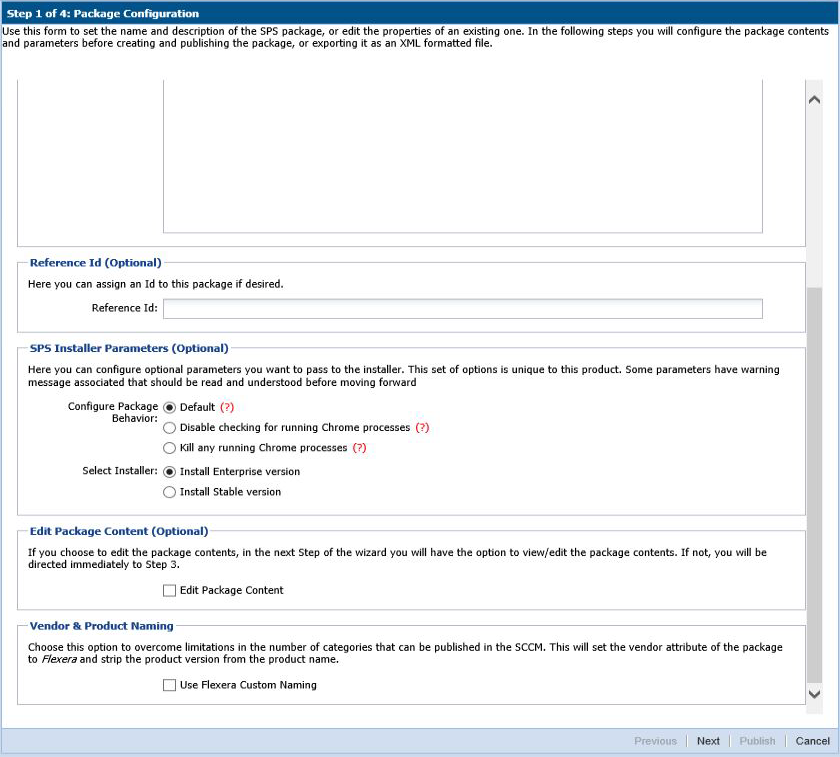Viewport: 840px width, 757px height.
Task: Click help icon for Disable checking option
Action: (x=422, y=428)
